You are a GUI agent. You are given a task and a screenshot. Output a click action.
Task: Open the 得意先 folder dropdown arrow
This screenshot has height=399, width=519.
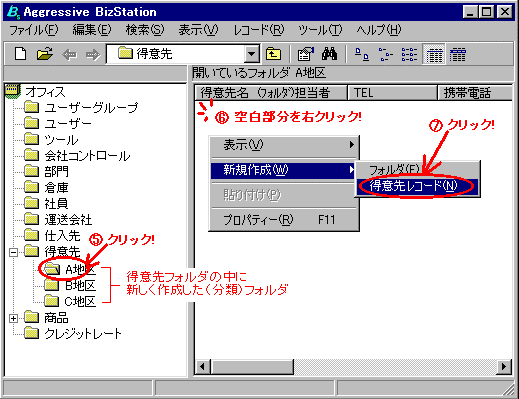[x=252, y=54]
